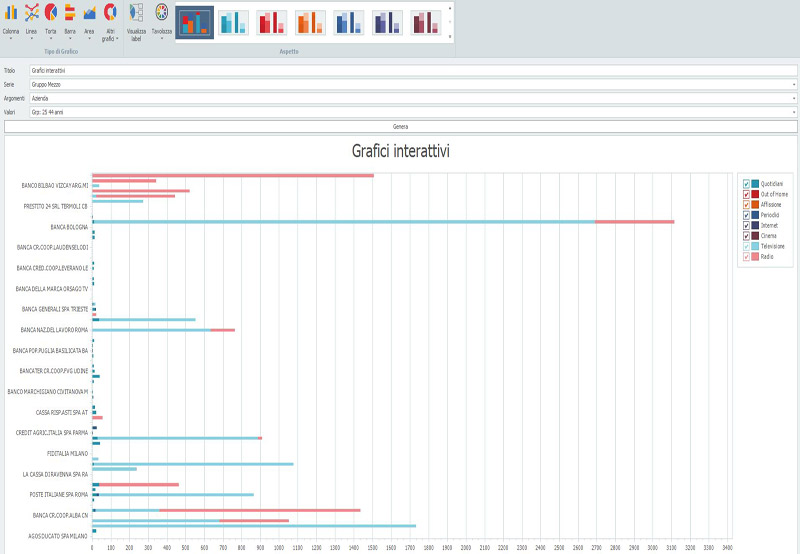Toggle the Televisione series checkbox
Image resolution: width=800 pixels, height=554 pixels.
[746, 246]
